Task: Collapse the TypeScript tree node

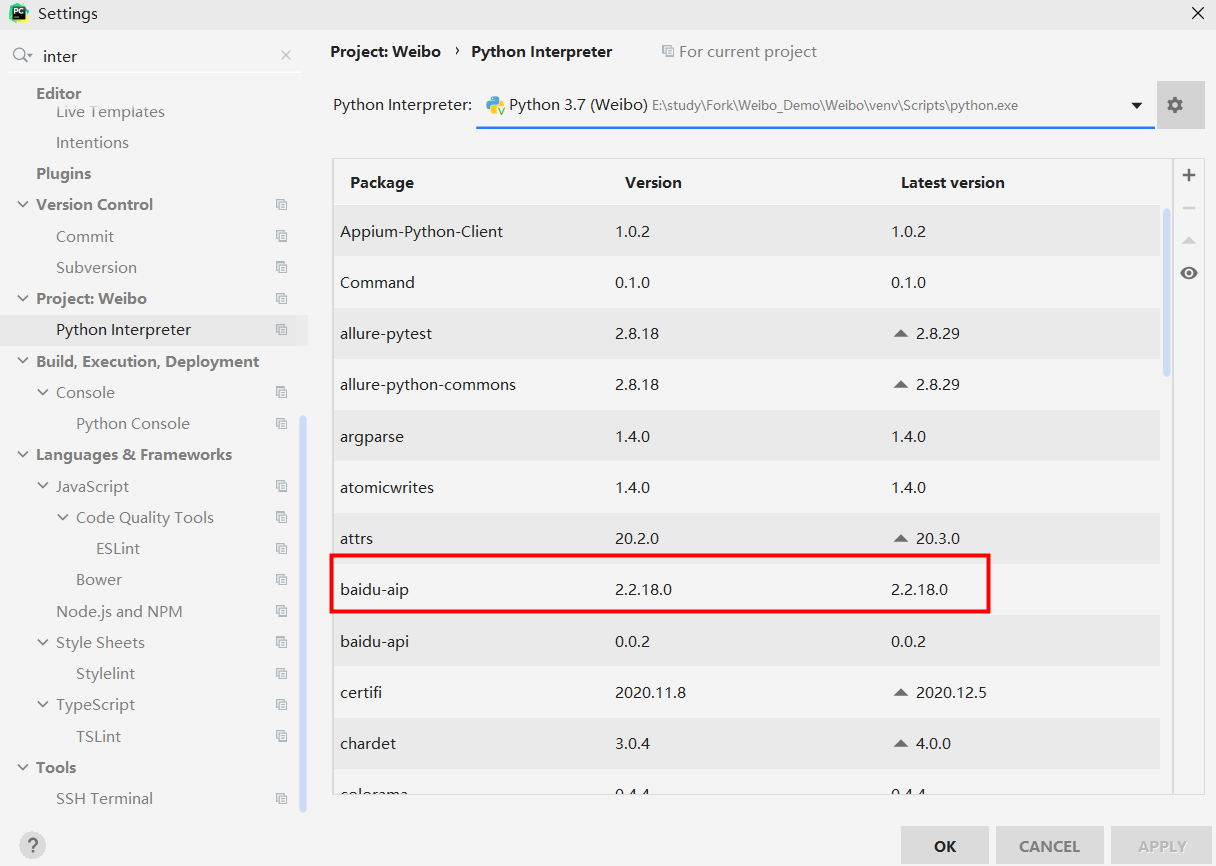Action: pos(43,704)
